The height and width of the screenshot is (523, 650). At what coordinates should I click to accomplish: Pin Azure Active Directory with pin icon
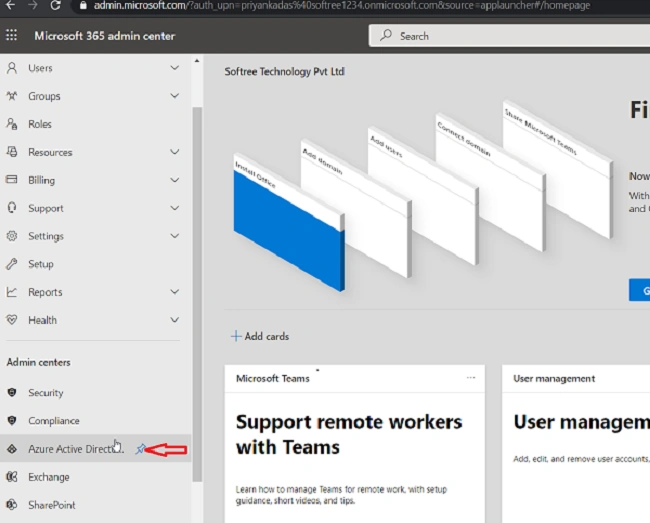tap(140, 449)
